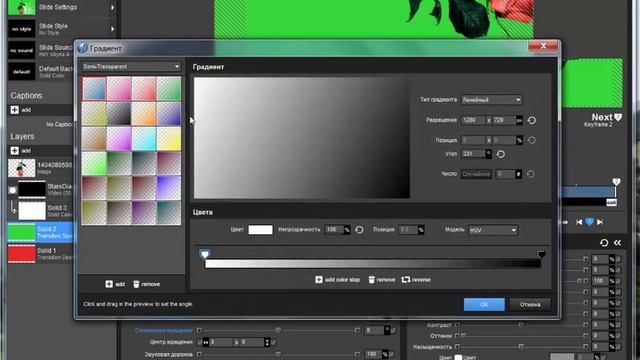Jump to previous keyframe
The height and width of the screenshot is (360, 640).
pos(579,222)
